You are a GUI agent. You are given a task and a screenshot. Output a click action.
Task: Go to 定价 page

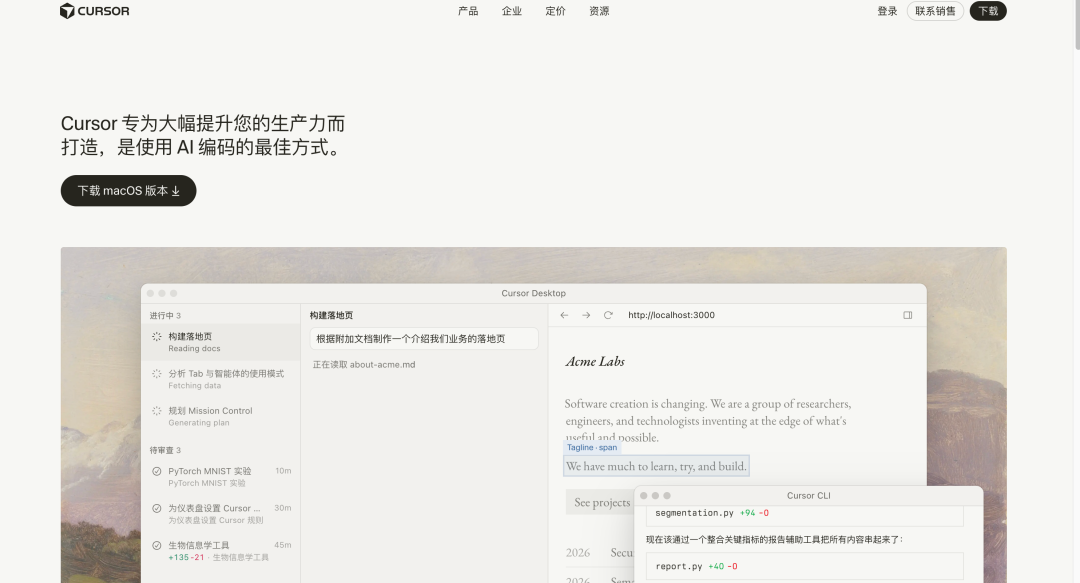pos(555,11)
